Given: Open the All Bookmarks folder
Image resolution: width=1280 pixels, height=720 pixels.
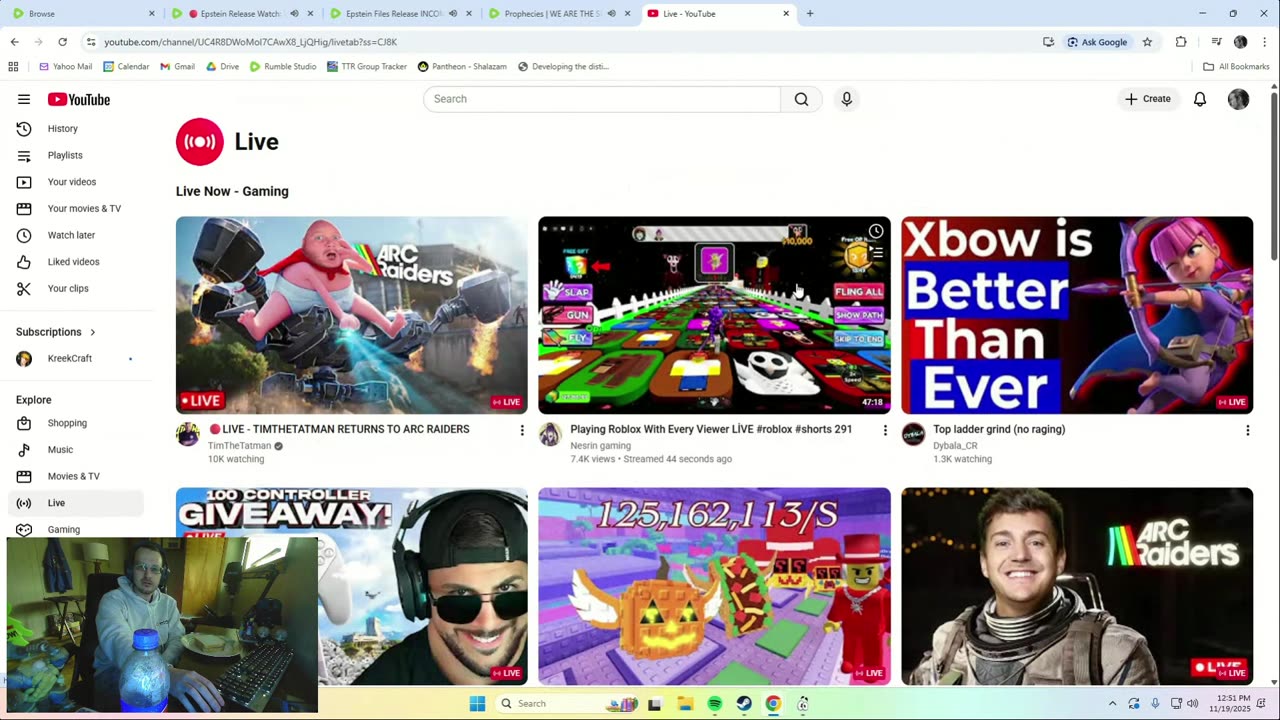Looking at the screenshot, I should coord(1236,67).
